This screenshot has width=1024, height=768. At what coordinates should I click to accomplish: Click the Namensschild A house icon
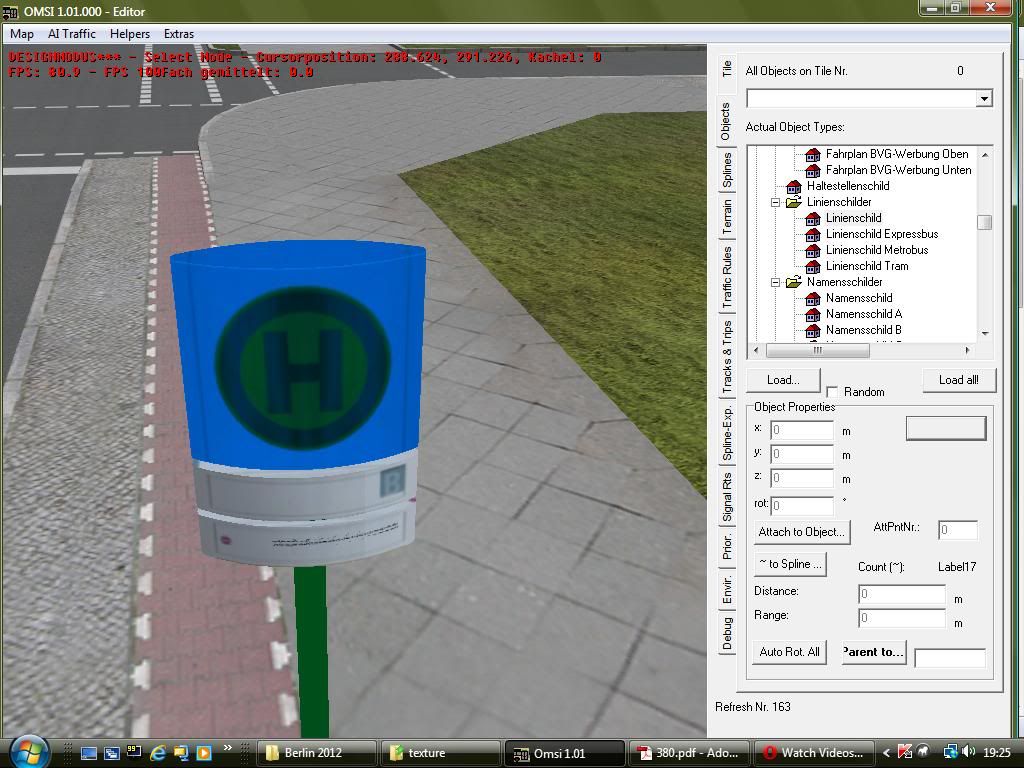click(x=813, y=315)
